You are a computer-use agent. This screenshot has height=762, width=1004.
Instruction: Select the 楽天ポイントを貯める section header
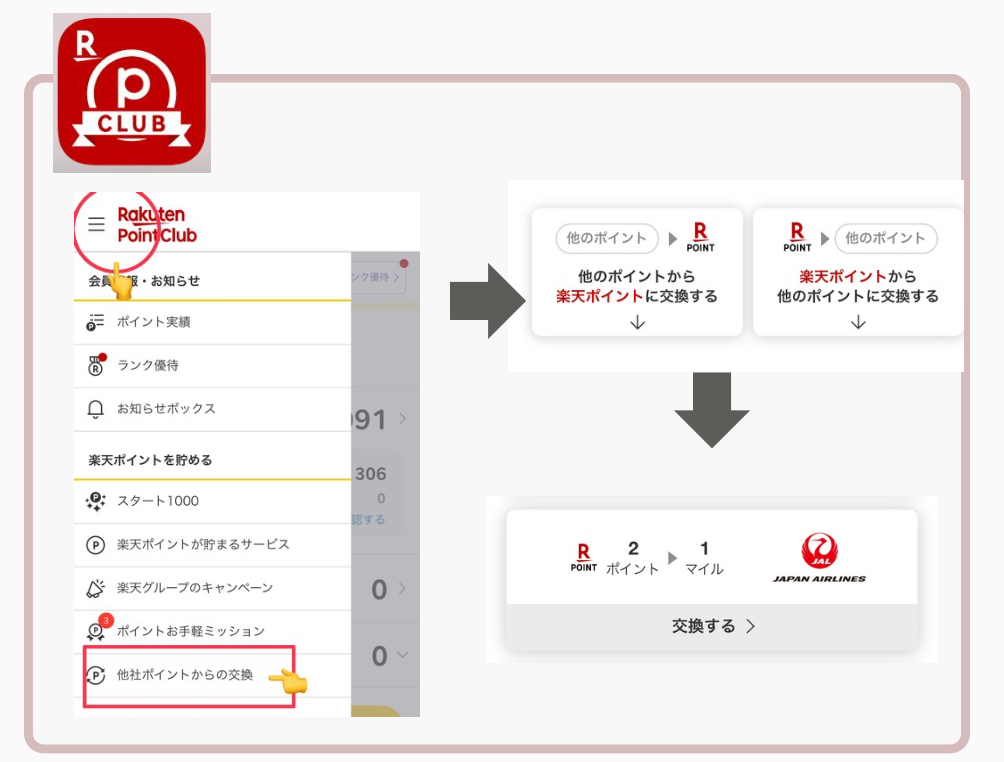click(150, 460)
